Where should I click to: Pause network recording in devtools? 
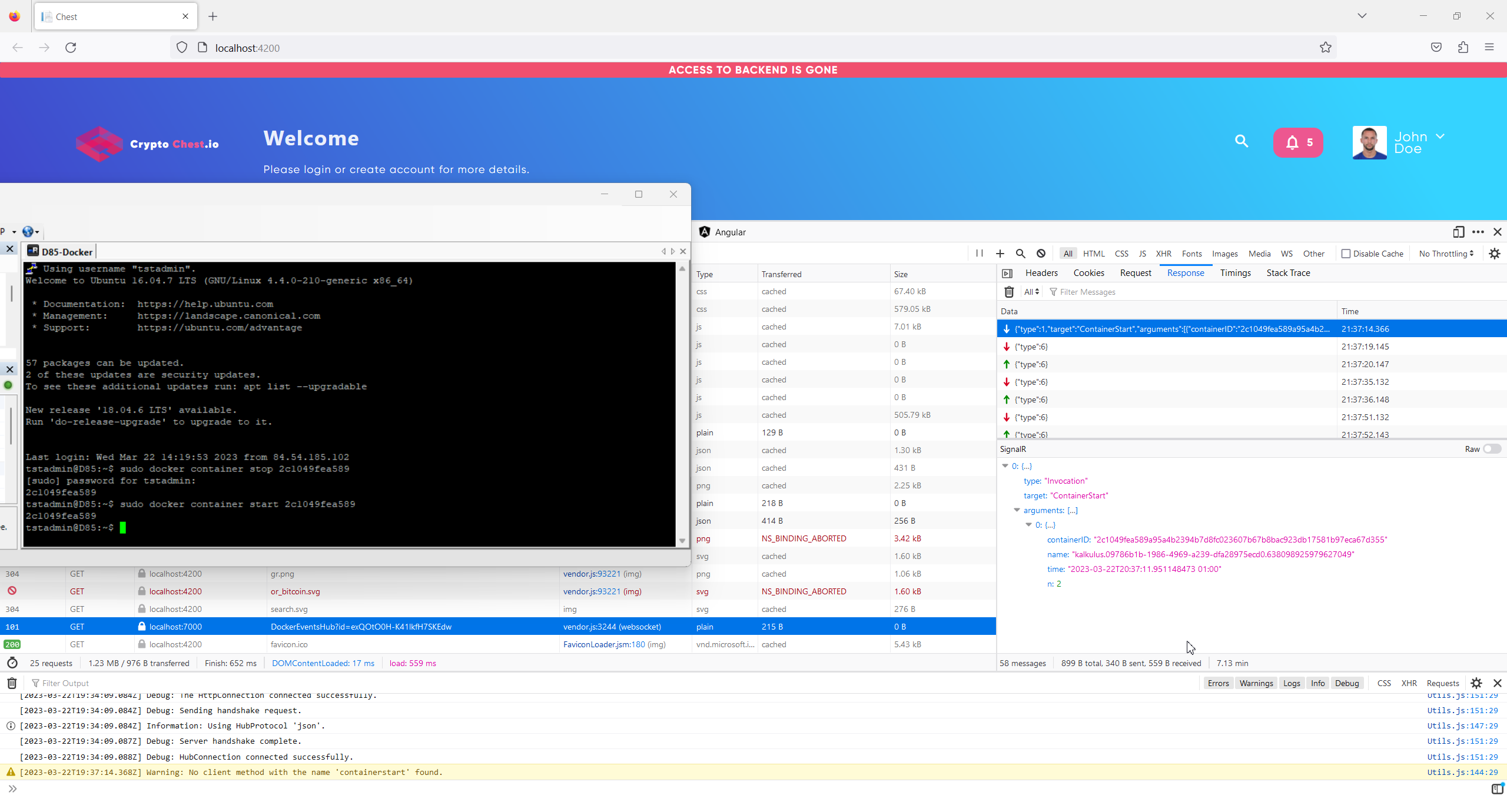click(980, 254)
